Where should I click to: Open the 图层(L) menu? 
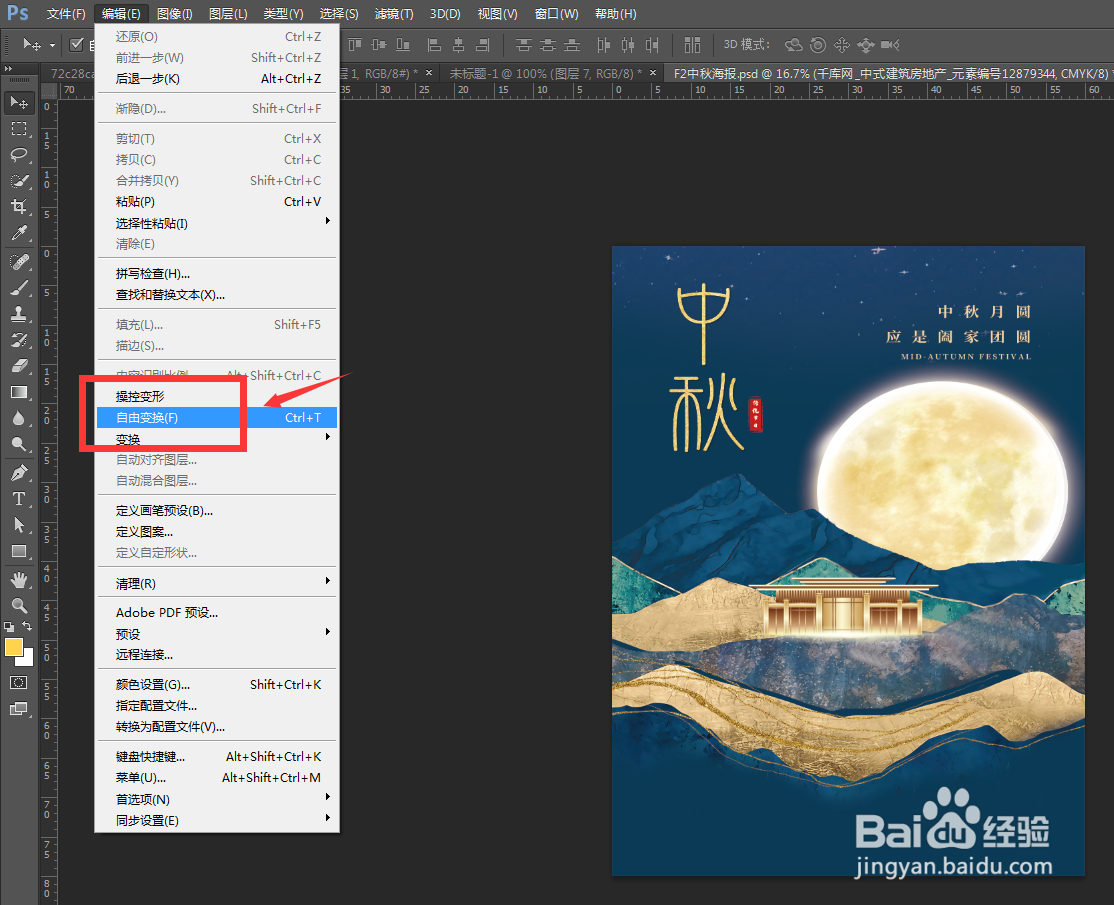[228, 13]
